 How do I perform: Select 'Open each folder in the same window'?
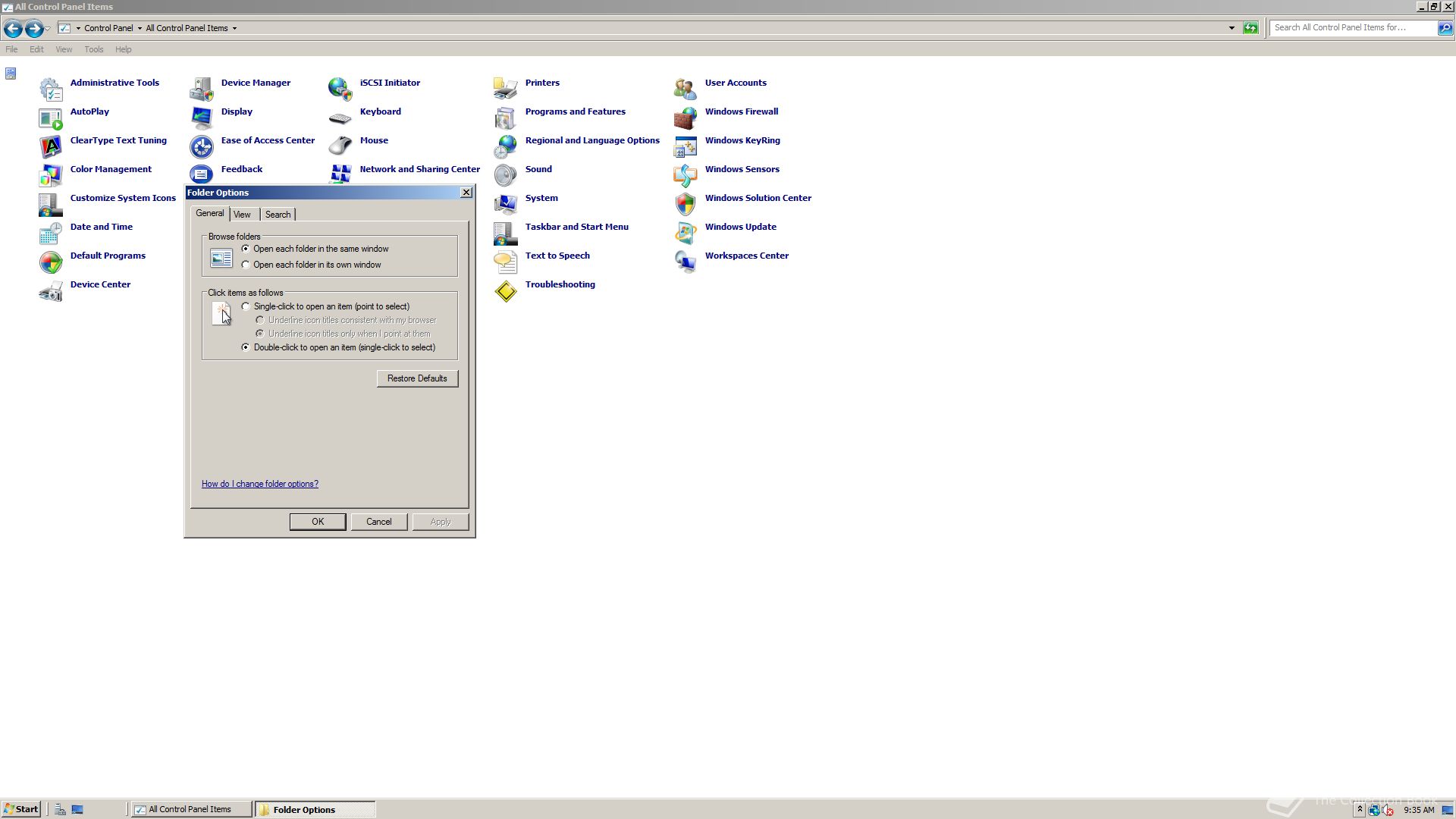click(246, 249)
